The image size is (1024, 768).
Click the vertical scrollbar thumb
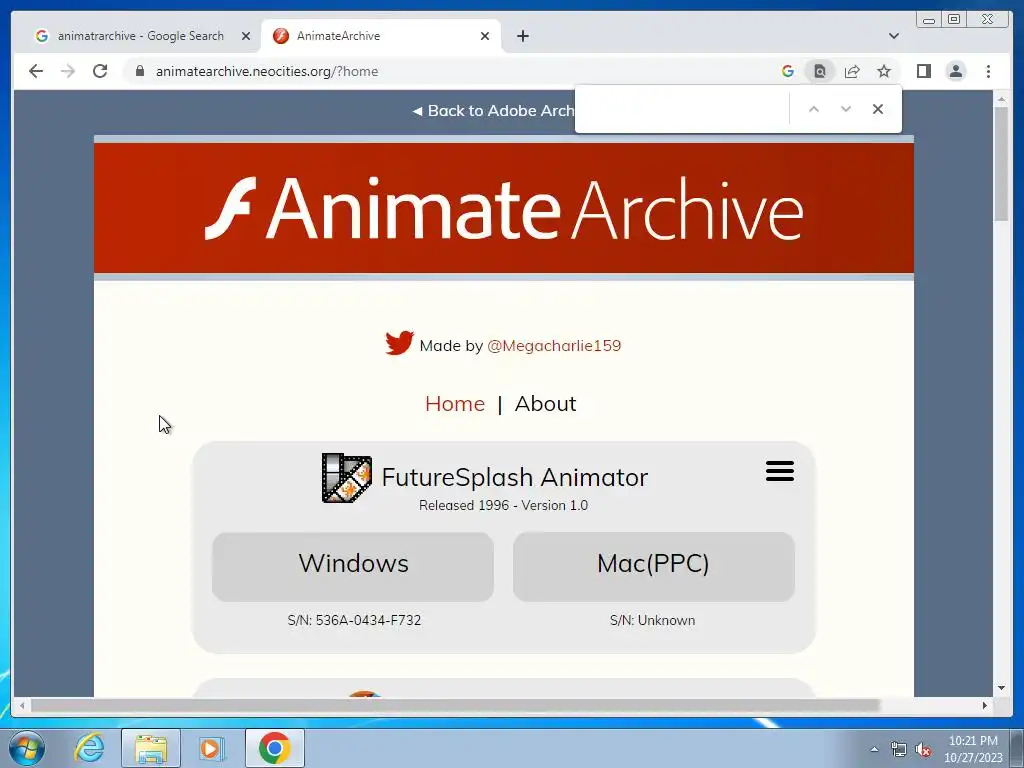(1001, 163)
